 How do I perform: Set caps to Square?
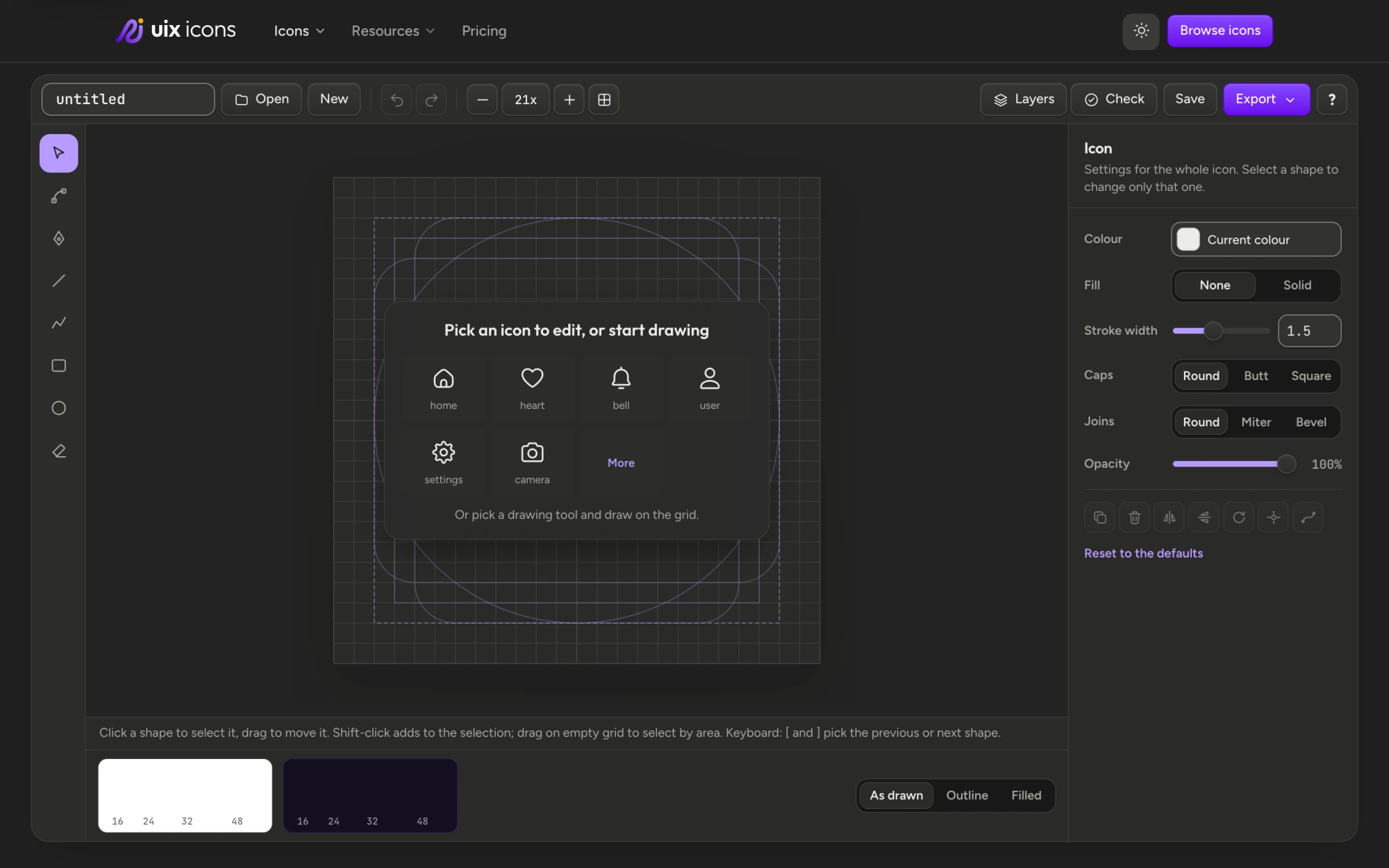1311,376
